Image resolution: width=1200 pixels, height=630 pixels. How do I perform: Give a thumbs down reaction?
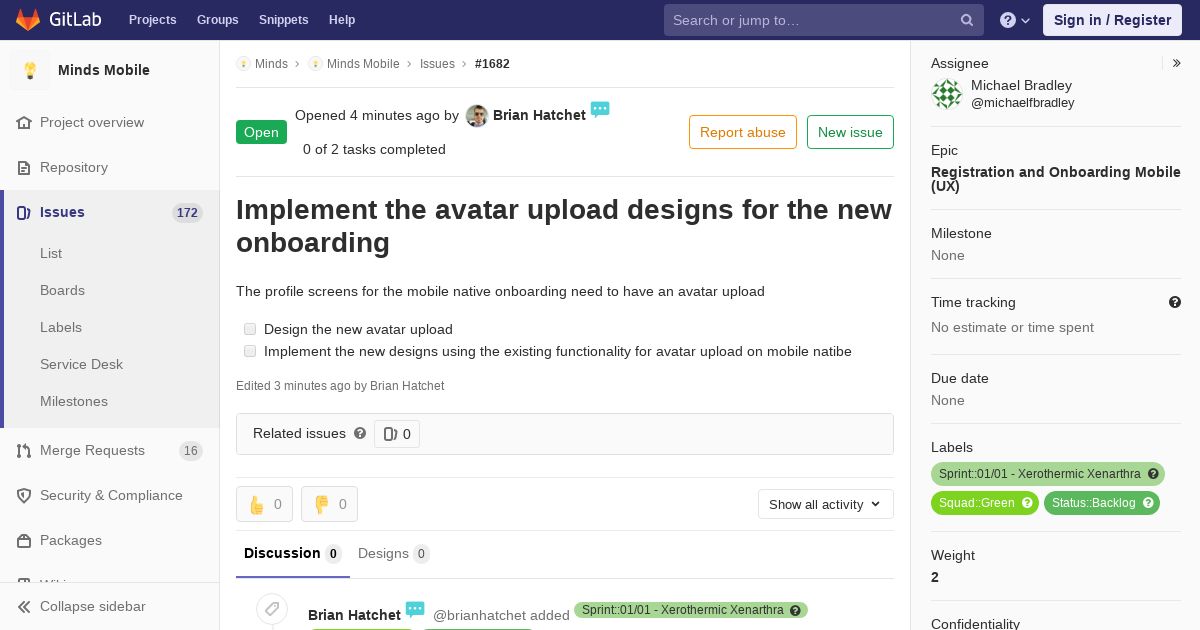(329, 504)
